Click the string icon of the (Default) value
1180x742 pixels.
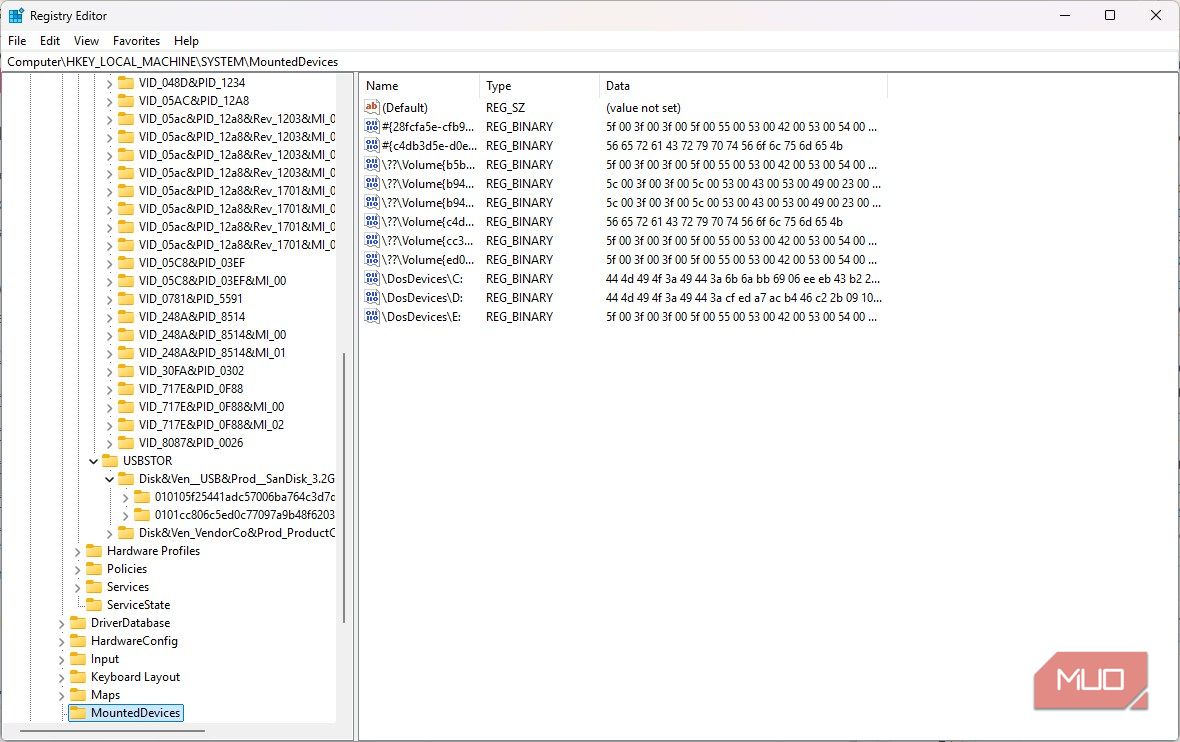pyautogui.click(x=372, y=107)
